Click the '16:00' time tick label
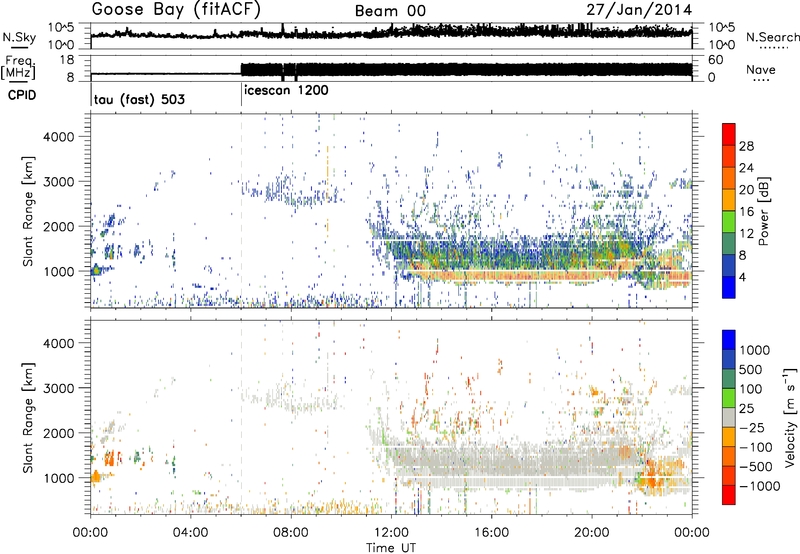 (x=491, y=533)
